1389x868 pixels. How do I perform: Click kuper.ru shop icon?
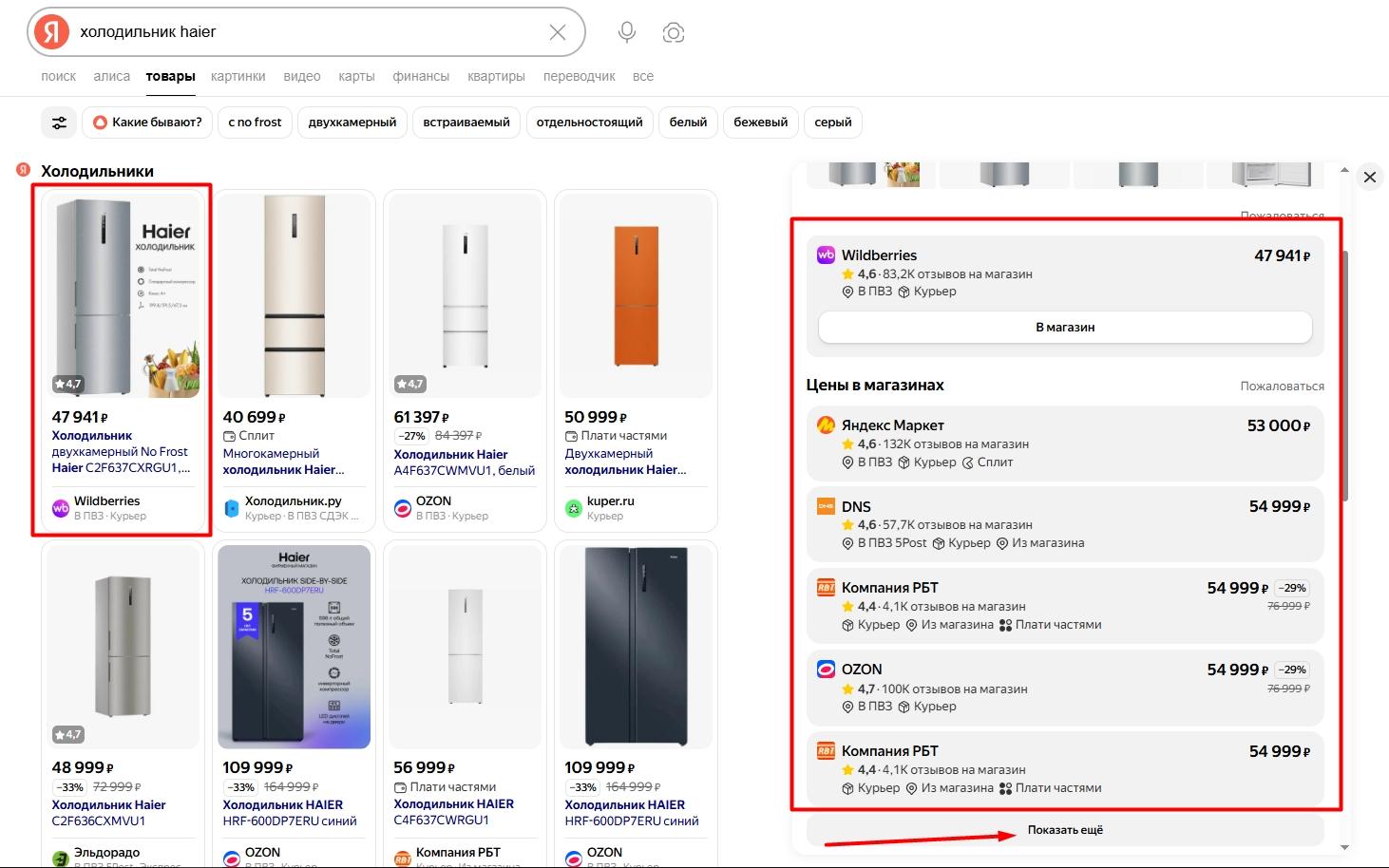coord(574,508)
